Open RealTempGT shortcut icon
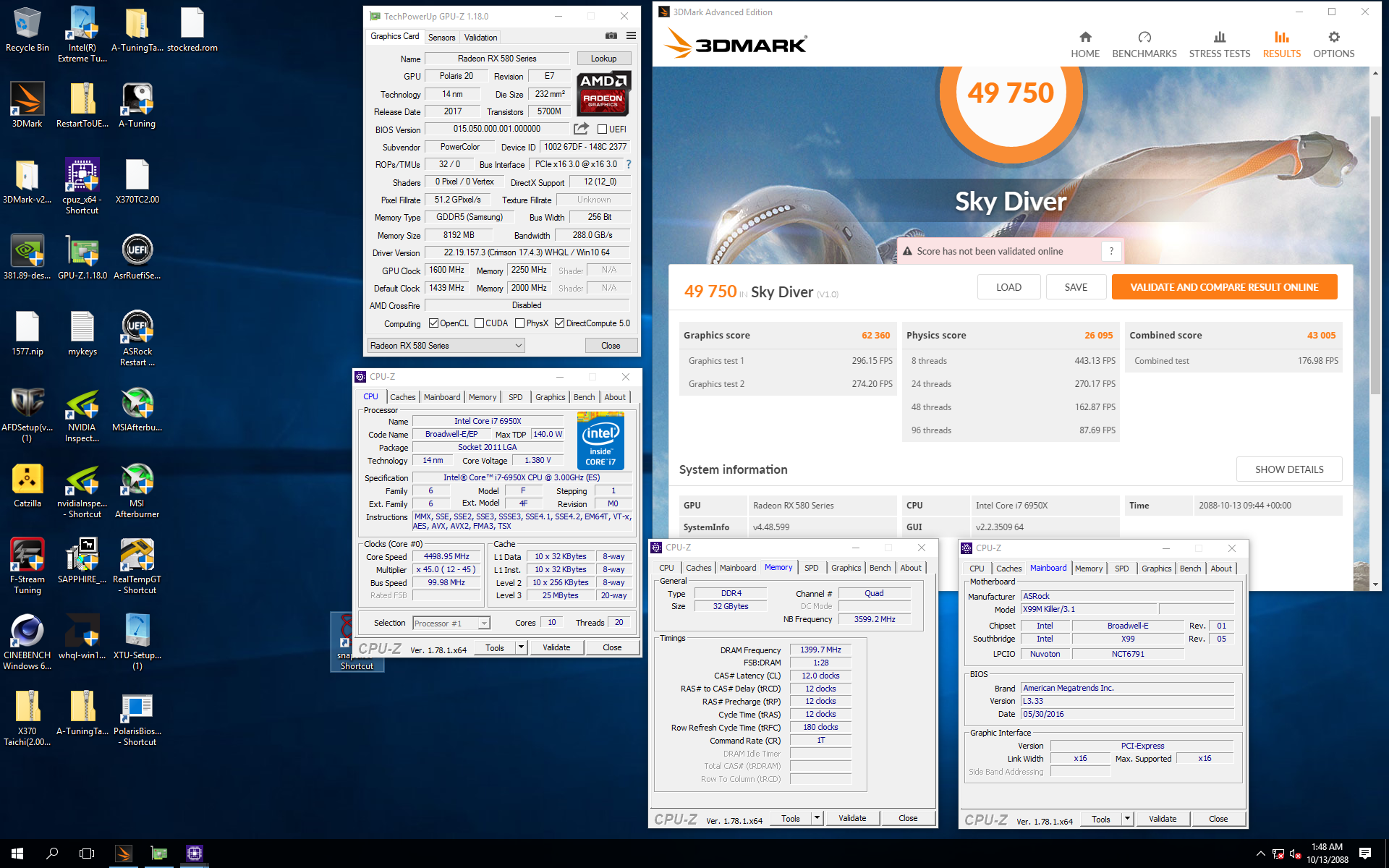 [x=137, y=566]
